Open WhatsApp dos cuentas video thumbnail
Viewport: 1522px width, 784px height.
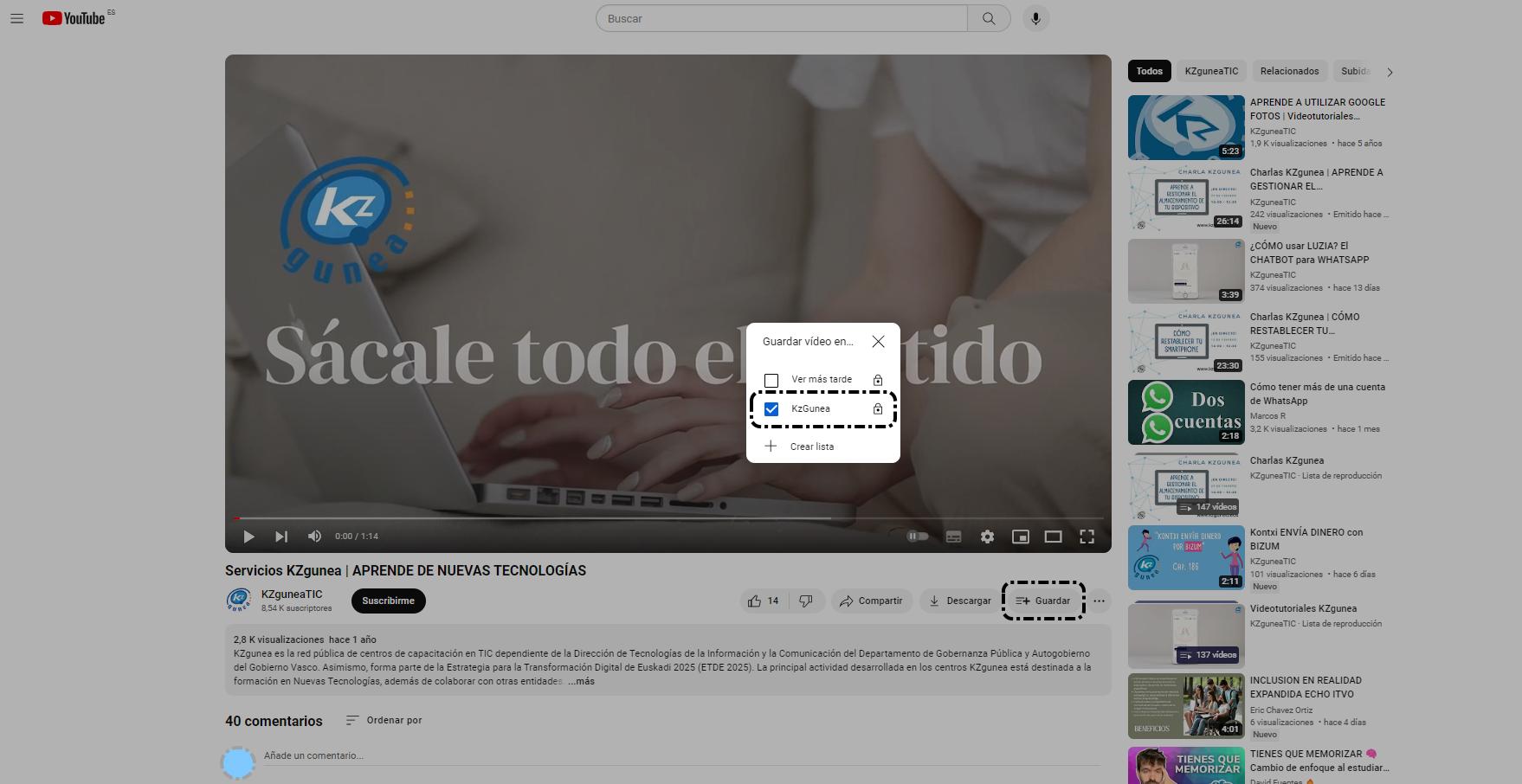click(x=1186, y=412)
